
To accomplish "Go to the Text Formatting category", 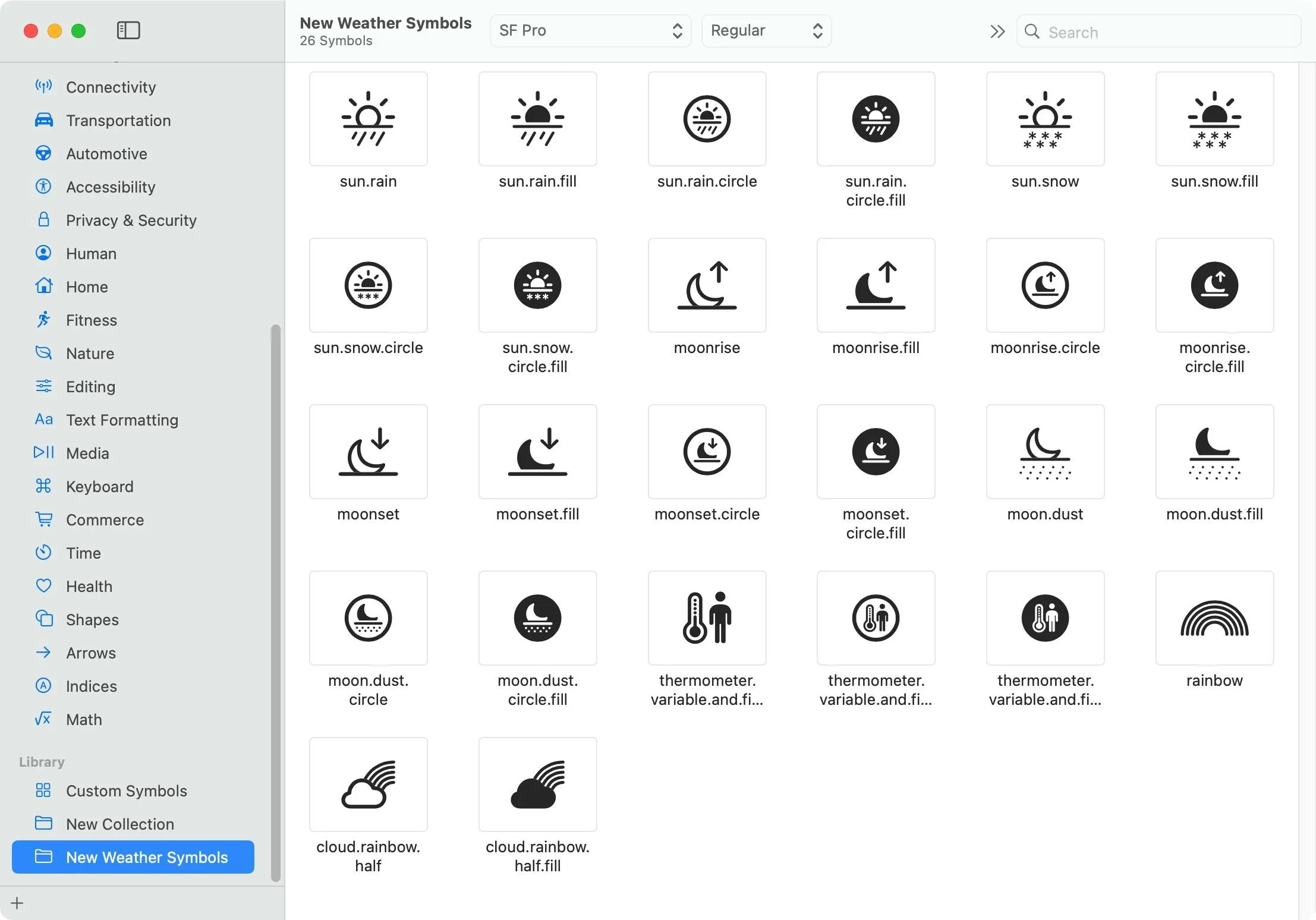I will tap(133, 420).
